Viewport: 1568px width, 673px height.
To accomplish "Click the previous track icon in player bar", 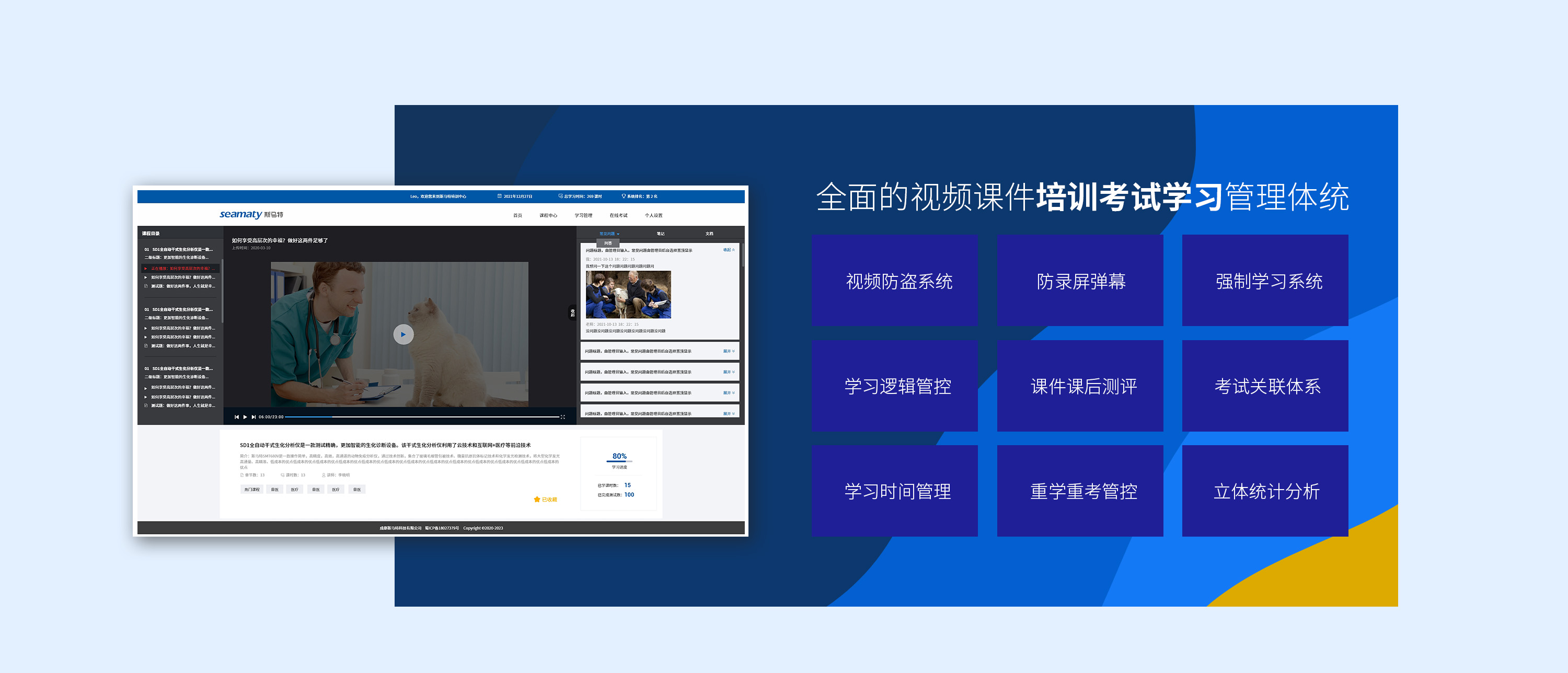I will click(x=236, y=417).
